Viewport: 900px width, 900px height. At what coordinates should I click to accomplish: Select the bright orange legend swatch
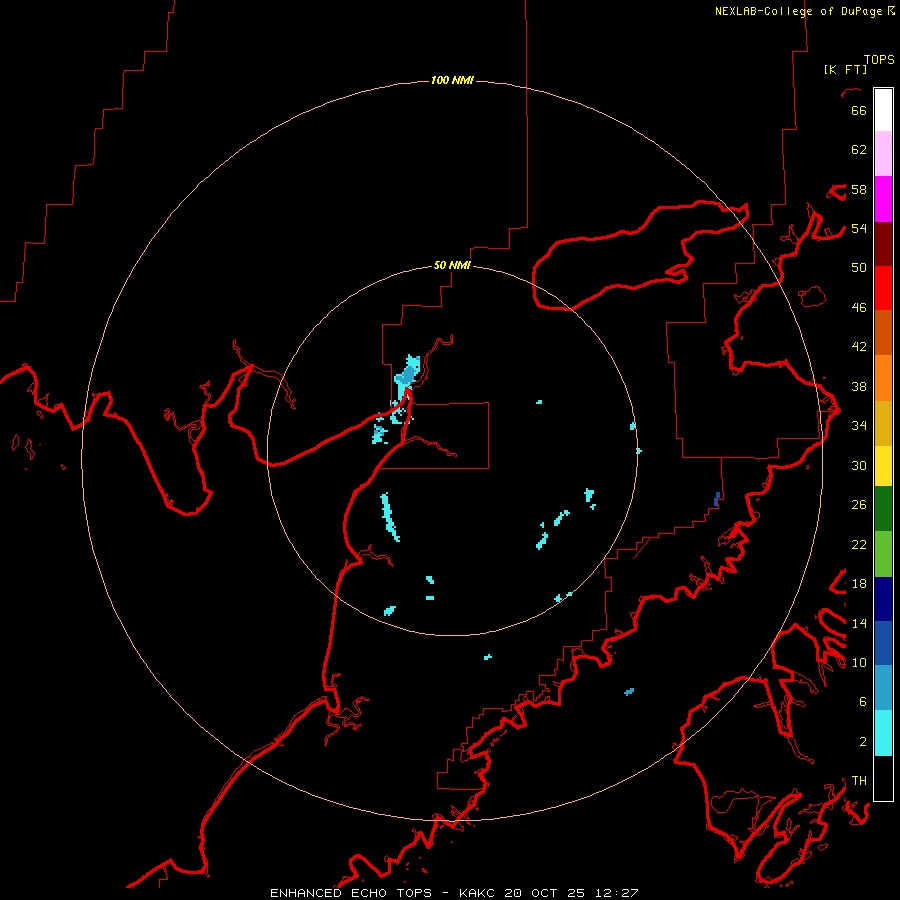pos(883,378)
